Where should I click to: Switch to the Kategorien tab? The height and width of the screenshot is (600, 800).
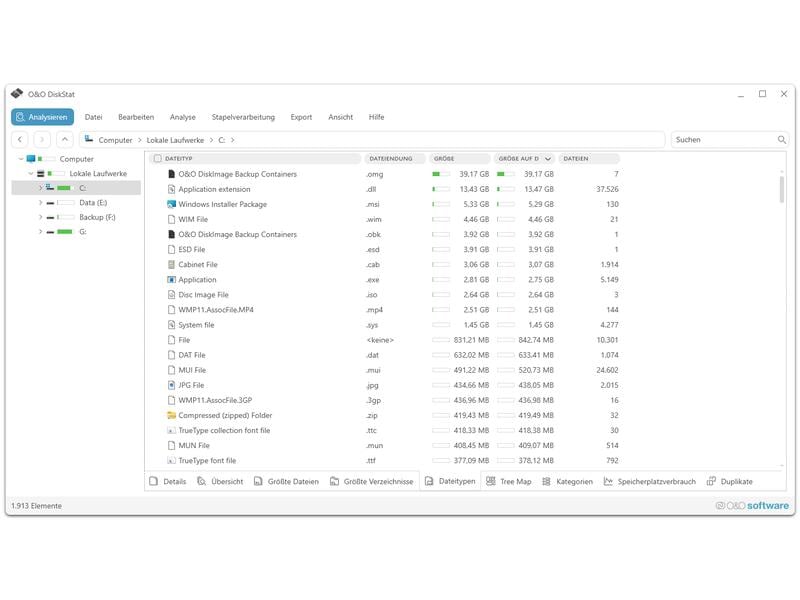(x=567, y=481)
